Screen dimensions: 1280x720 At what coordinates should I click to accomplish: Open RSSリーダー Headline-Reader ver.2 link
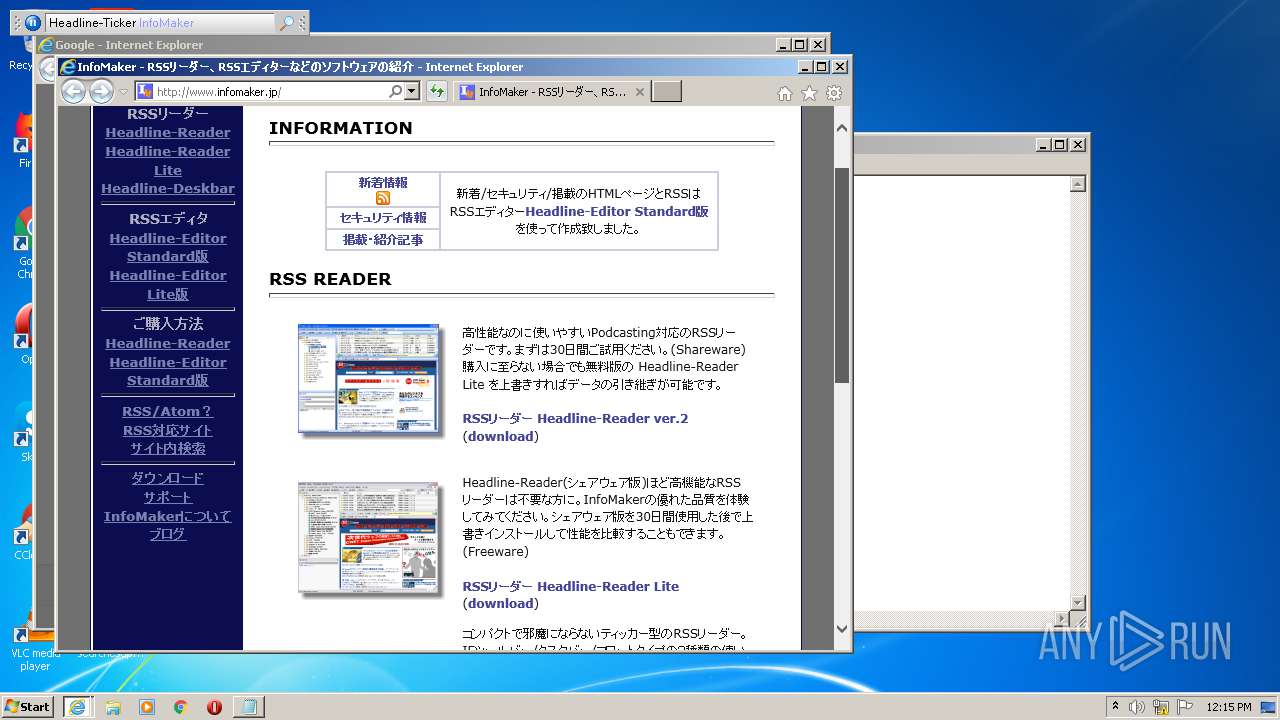tap(575, 418)
